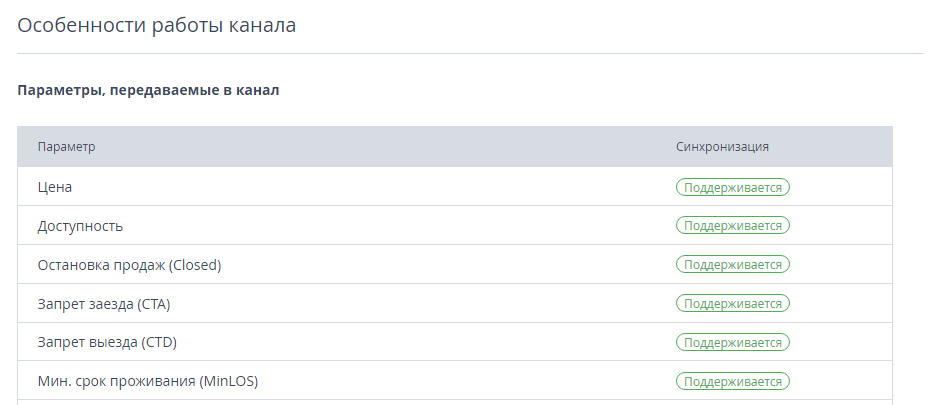Viewport: 938px width, 405px height.
Task: Click "Поддерживается" badge beside Запрет заезда (CTA)
Action: pos(733,303)
